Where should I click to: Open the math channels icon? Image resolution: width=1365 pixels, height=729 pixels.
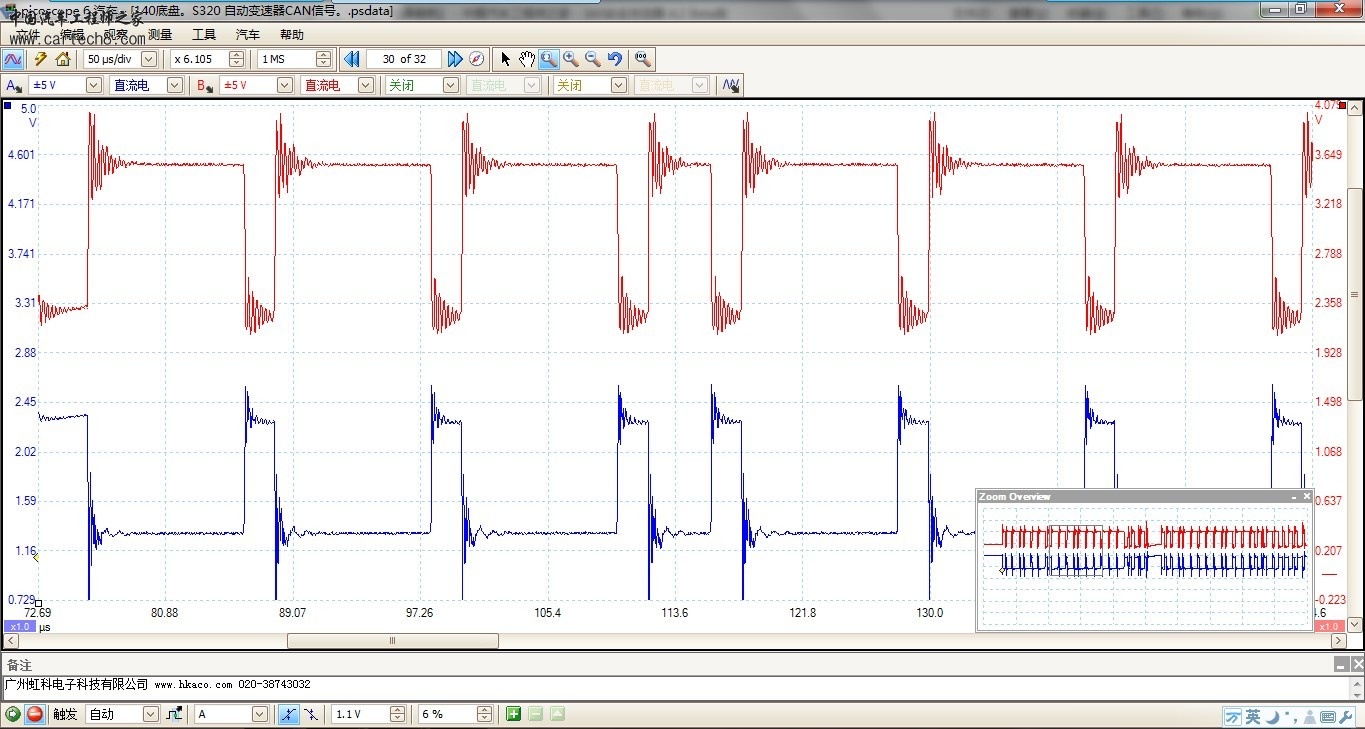[x=731, y=85]
